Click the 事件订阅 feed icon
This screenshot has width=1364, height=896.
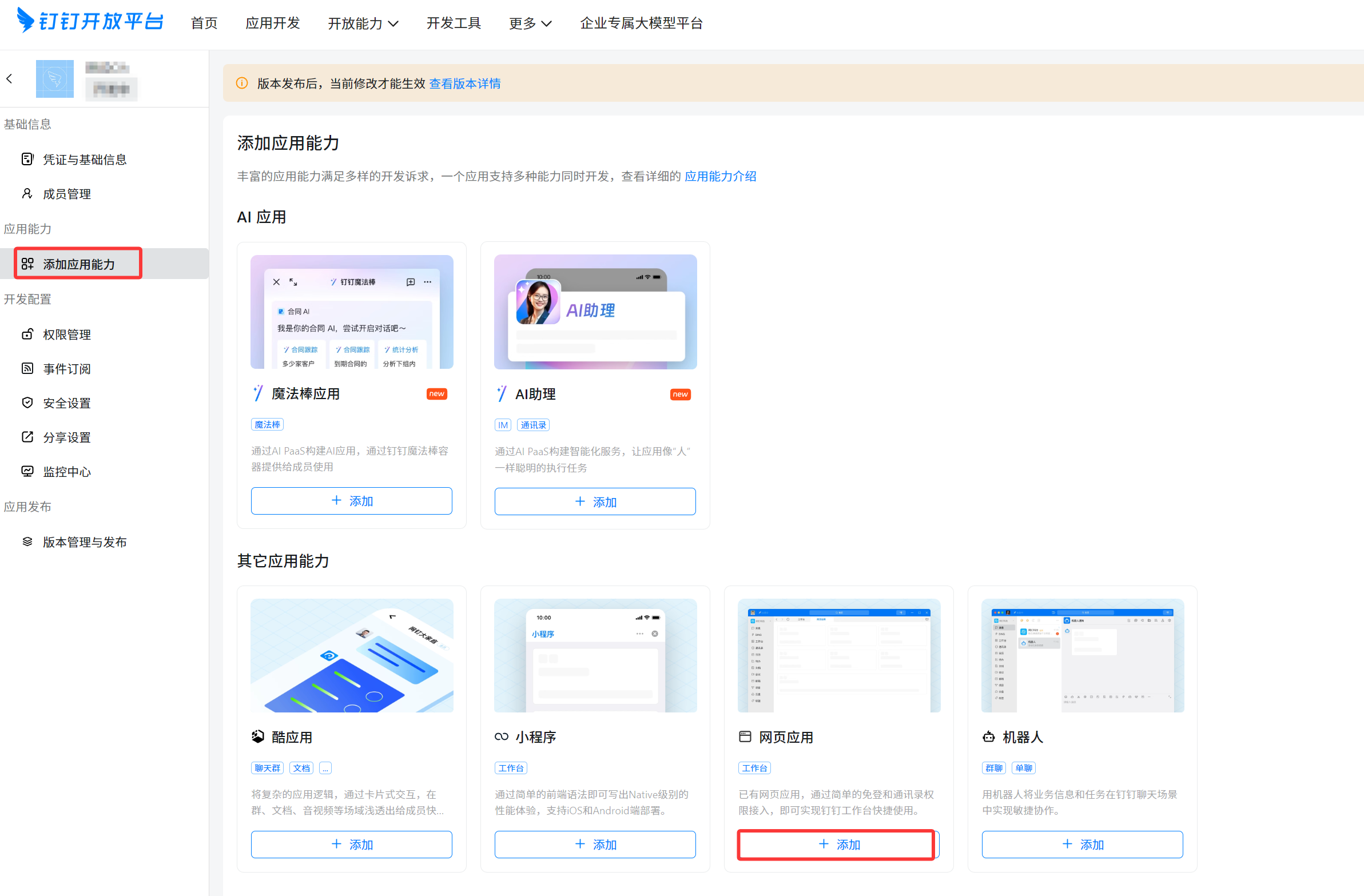[27, 368]
